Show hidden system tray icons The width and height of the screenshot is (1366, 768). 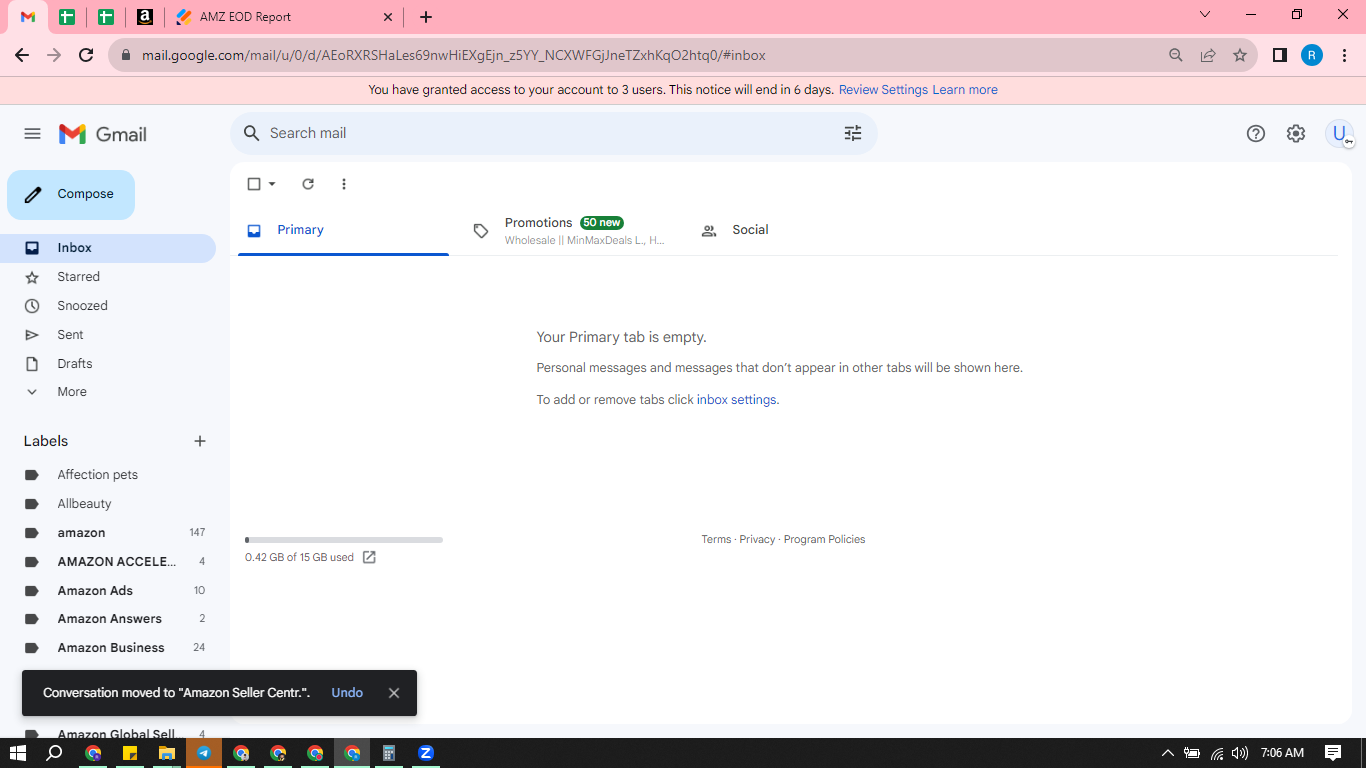click(x=1167, y=753)
